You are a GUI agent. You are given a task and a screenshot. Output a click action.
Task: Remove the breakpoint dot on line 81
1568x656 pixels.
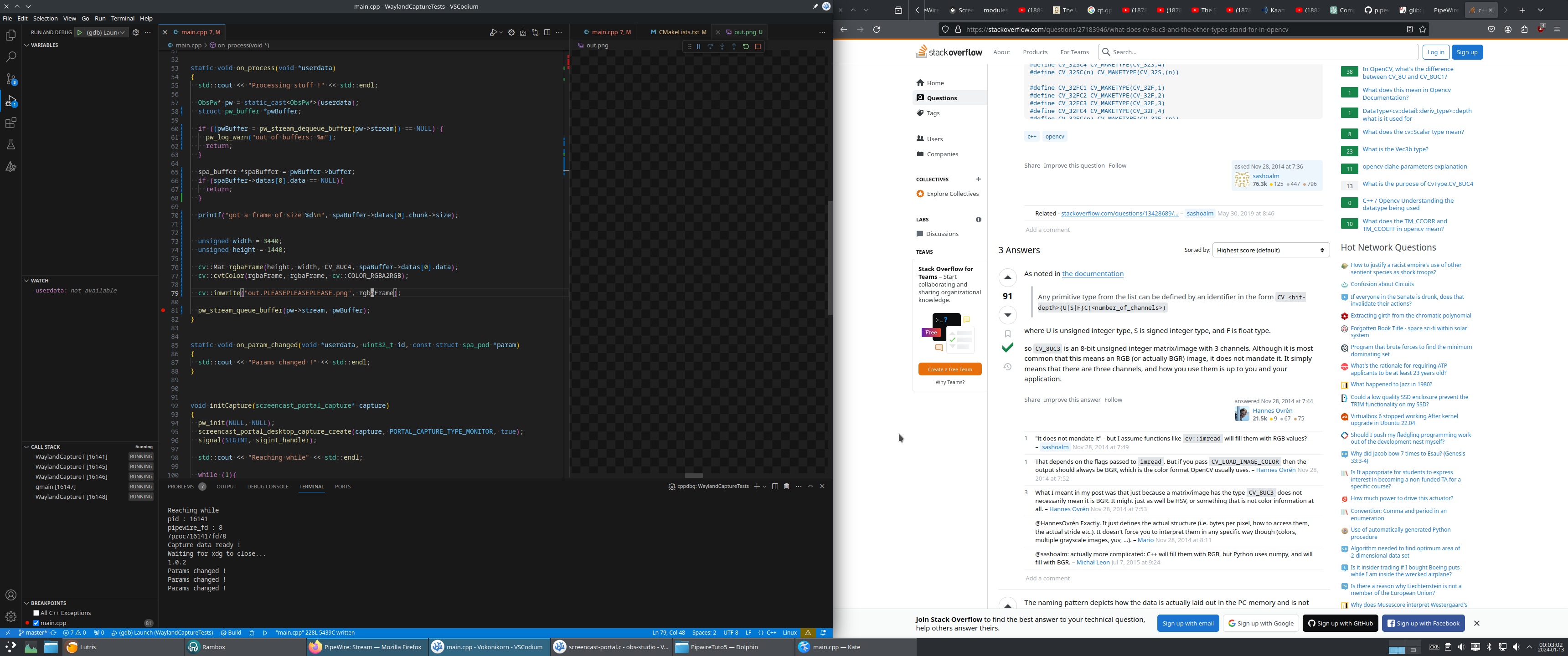(x=163, y=310)
